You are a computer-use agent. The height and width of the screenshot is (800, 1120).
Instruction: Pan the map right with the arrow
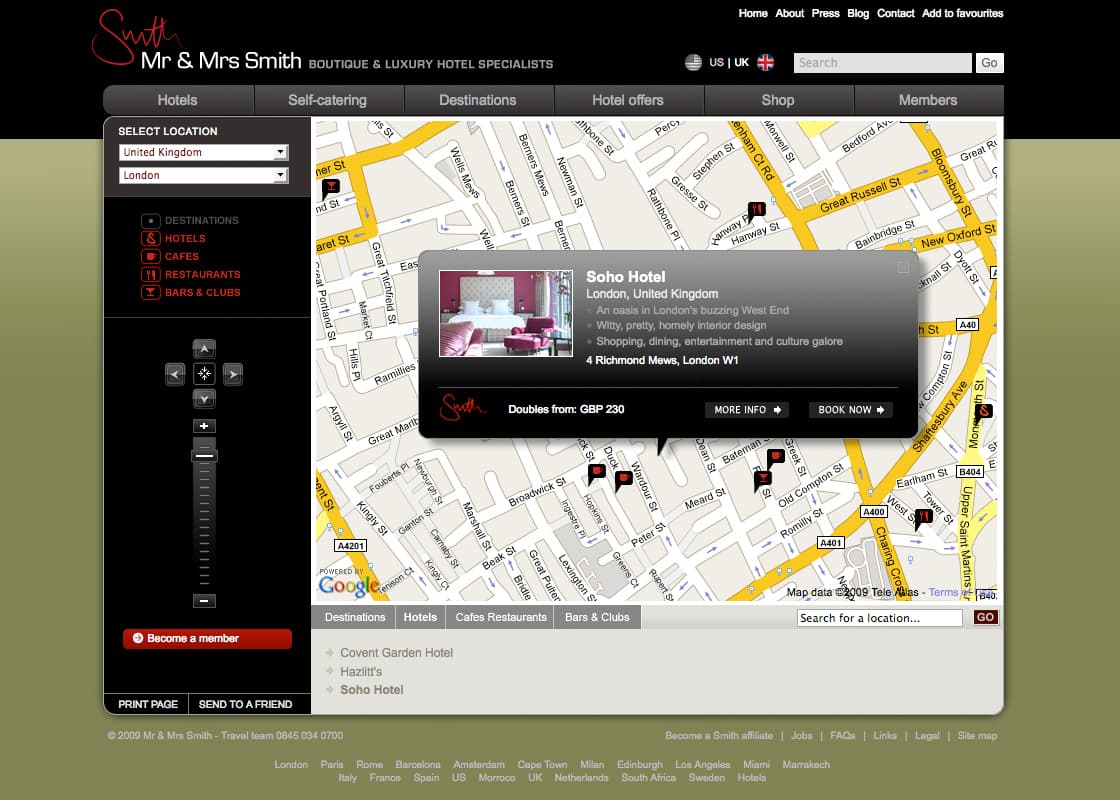[x=233, y=375]
